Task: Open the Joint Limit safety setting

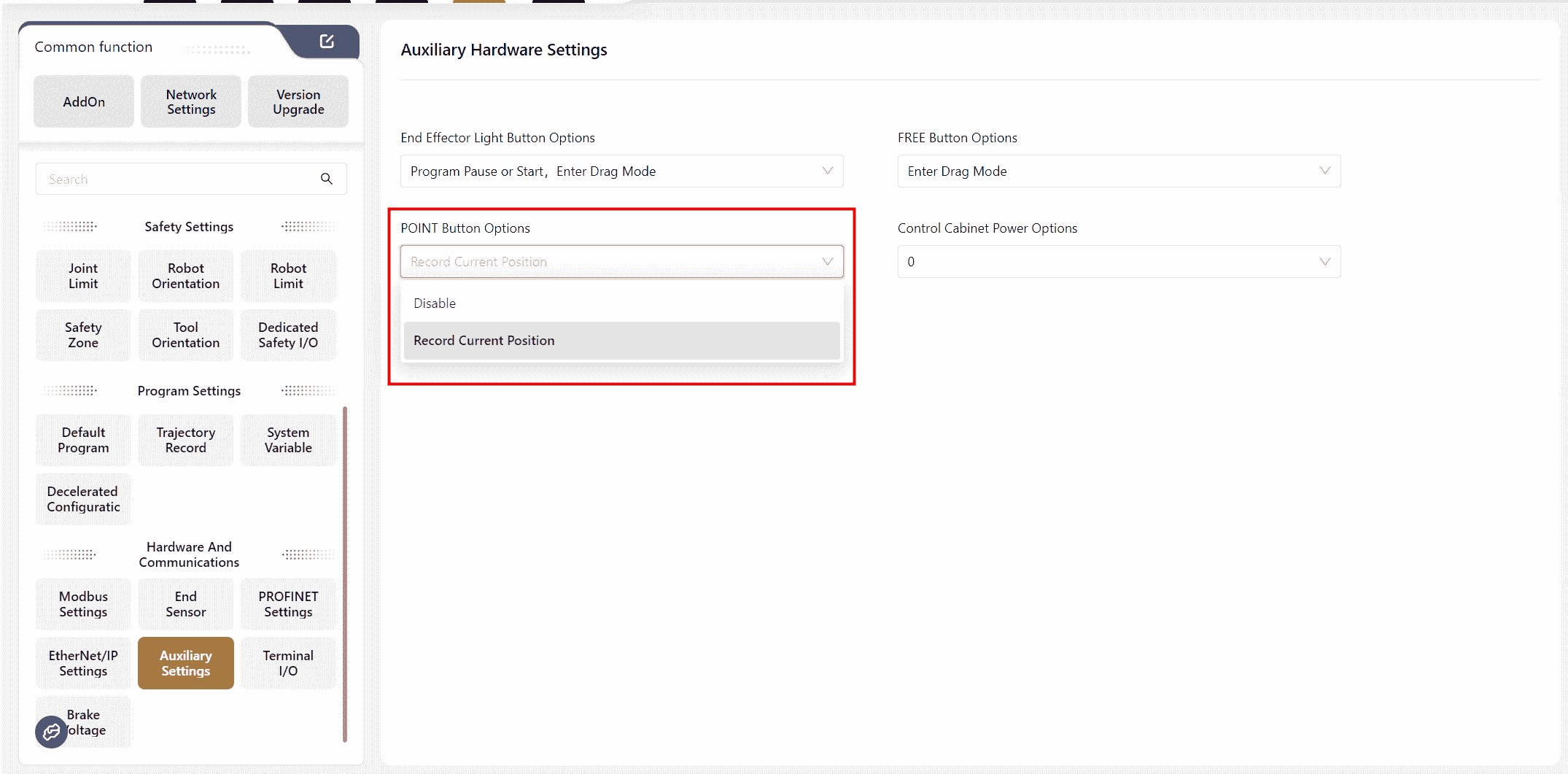Action: coord(83,276)
